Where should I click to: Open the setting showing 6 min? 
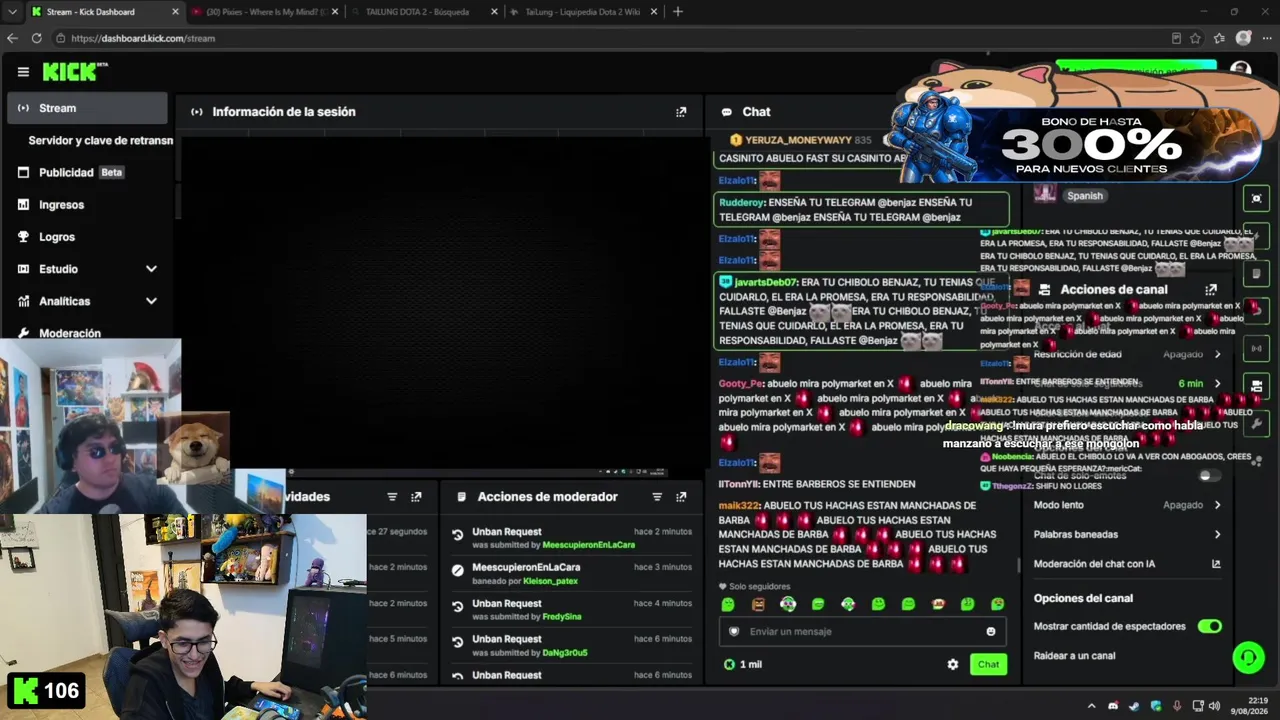[x=1127, y=384]
